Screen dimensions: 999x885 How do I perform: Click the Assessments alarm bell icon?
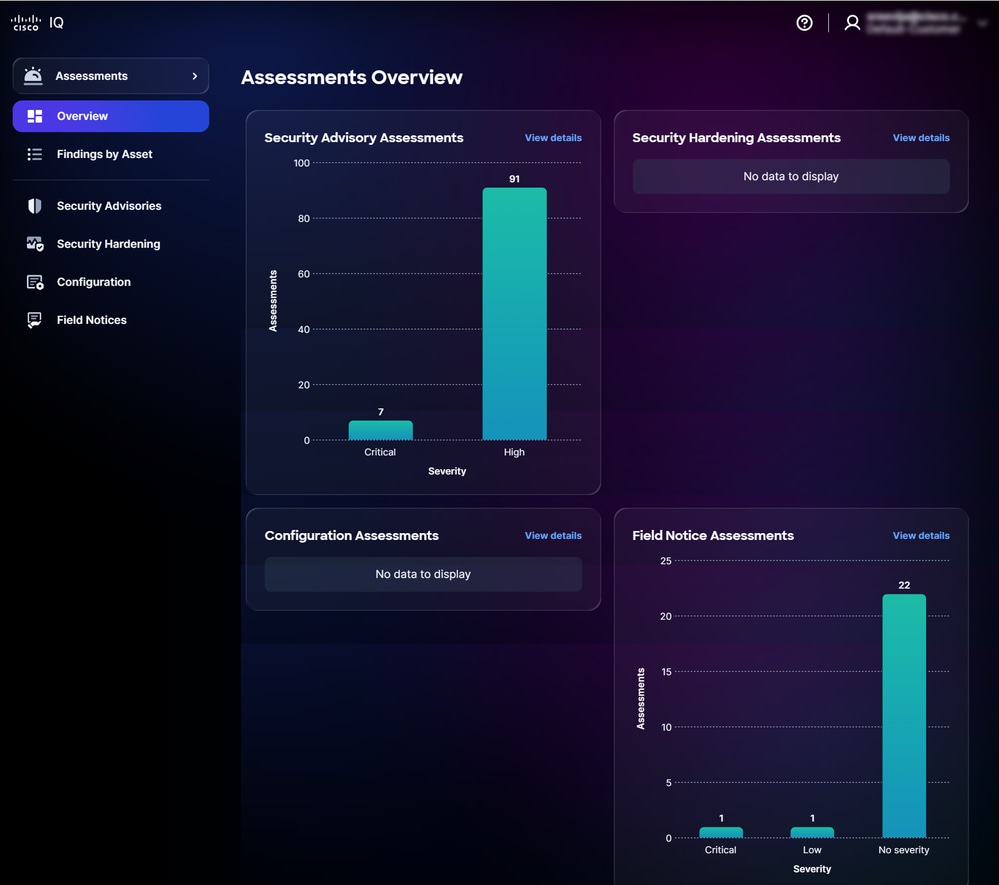click(x=33, y=76)
